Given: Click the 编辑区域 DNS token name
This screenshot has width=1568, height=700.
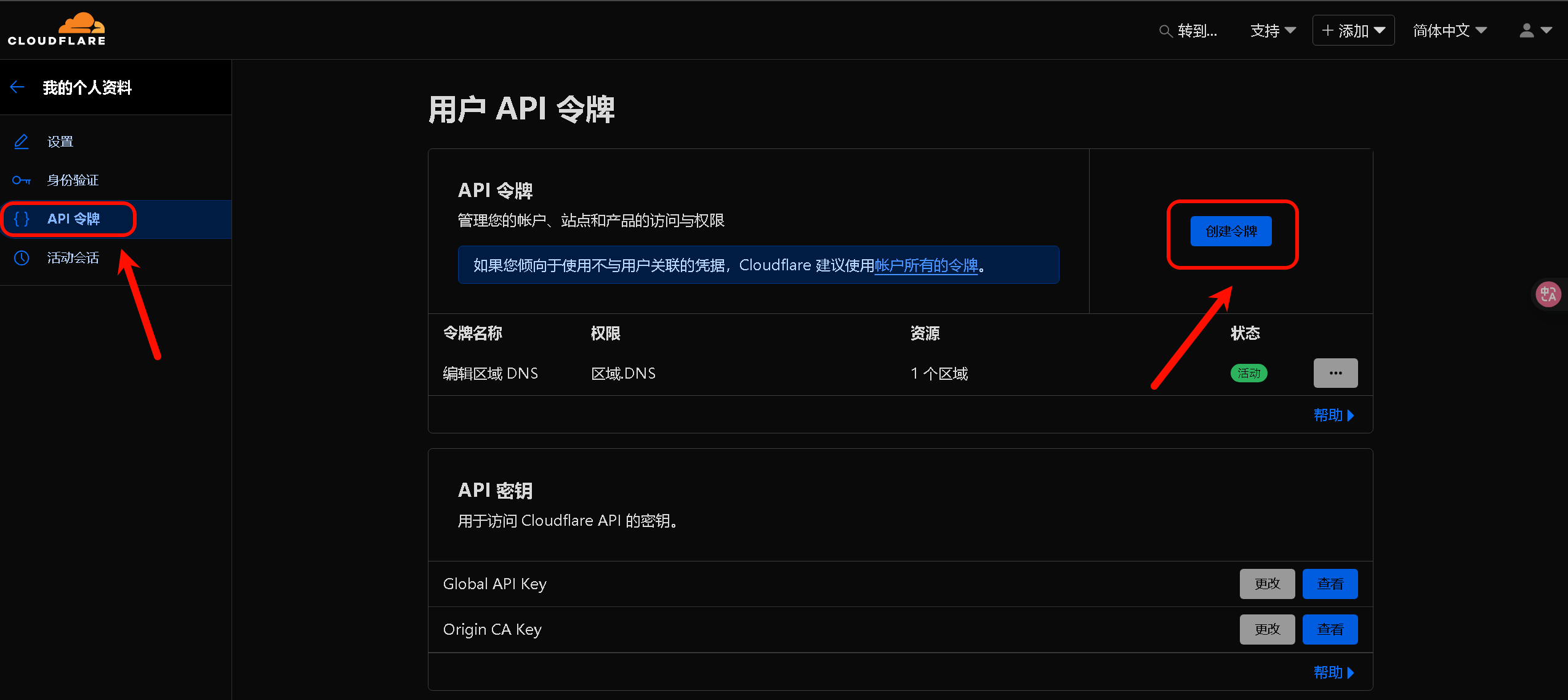Looking at the screenshot, I should tap(491, 374).
